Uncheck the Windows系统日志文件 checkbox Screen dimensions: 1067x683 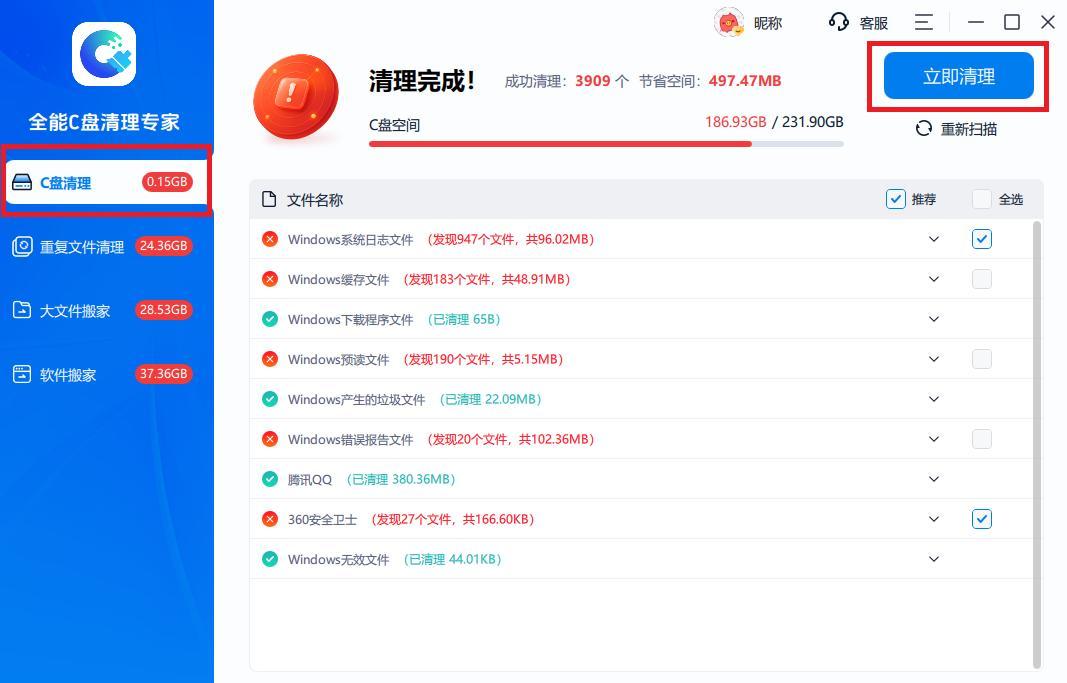(982, 239)
